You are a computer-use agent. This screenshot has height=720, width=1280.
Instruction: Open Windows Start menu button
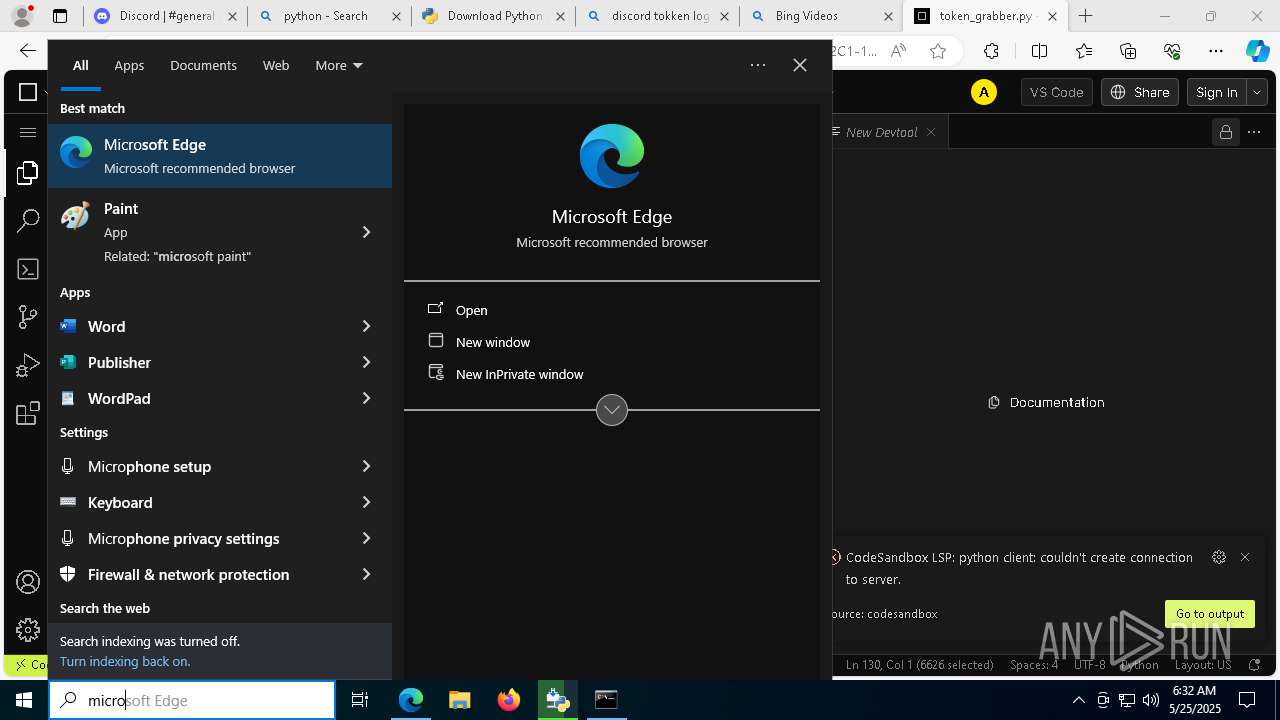pos(24,700)
